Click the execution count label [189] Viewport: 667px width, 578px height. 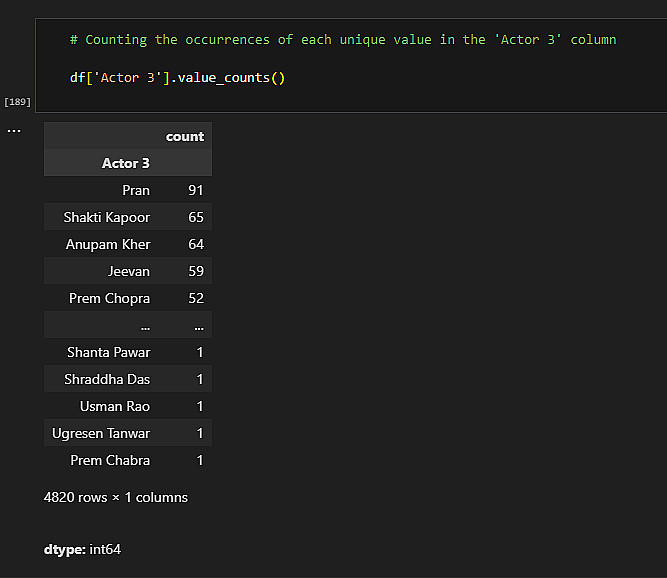click(17, 102)
